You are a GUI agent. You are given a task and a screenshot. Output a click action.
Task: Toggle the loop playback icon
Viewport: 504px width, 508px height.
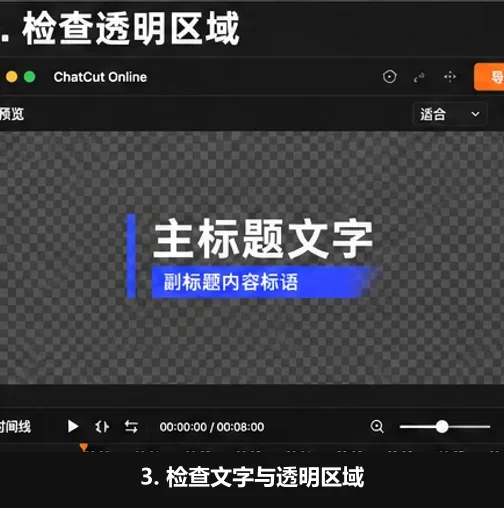[131, 427]
